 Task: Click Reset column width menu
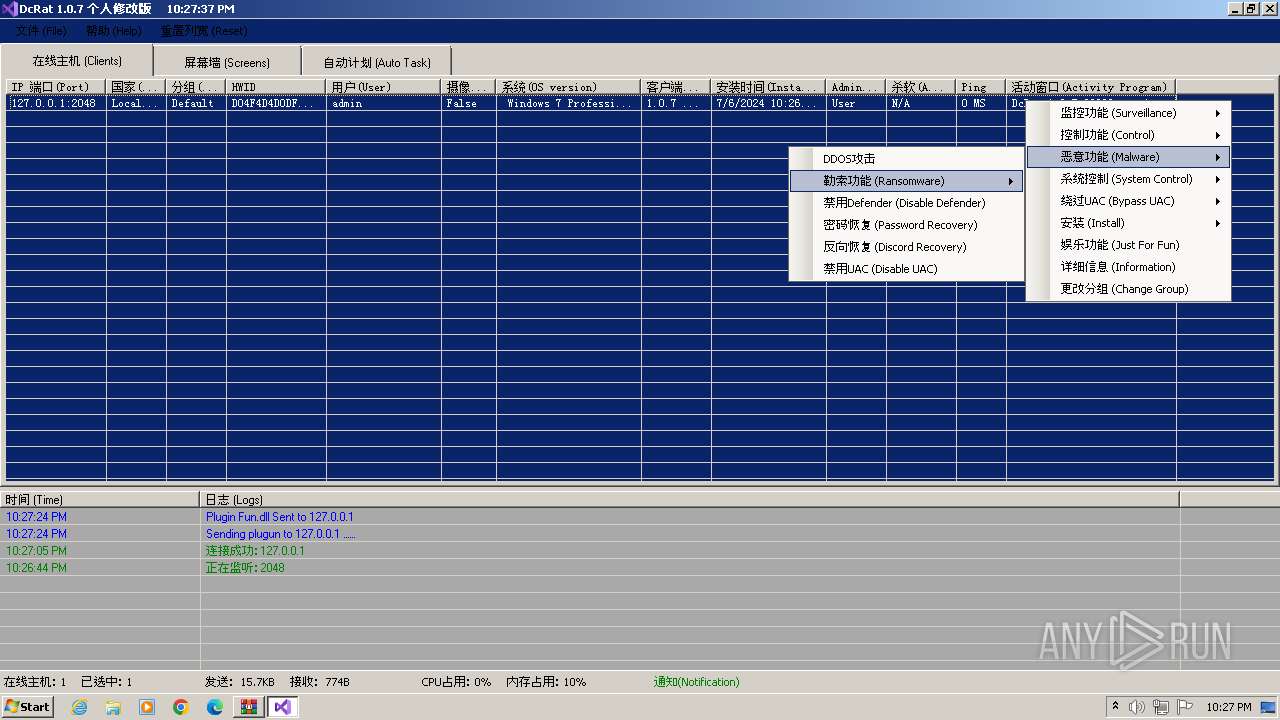tap(204, 31)
